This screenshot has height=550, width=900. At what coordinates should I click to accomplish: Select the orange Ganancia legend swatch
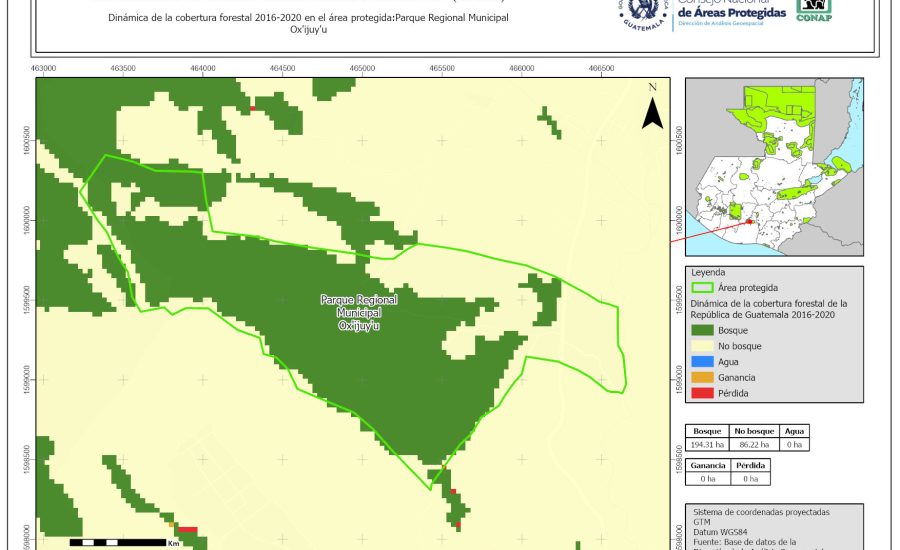pos(702,378)
